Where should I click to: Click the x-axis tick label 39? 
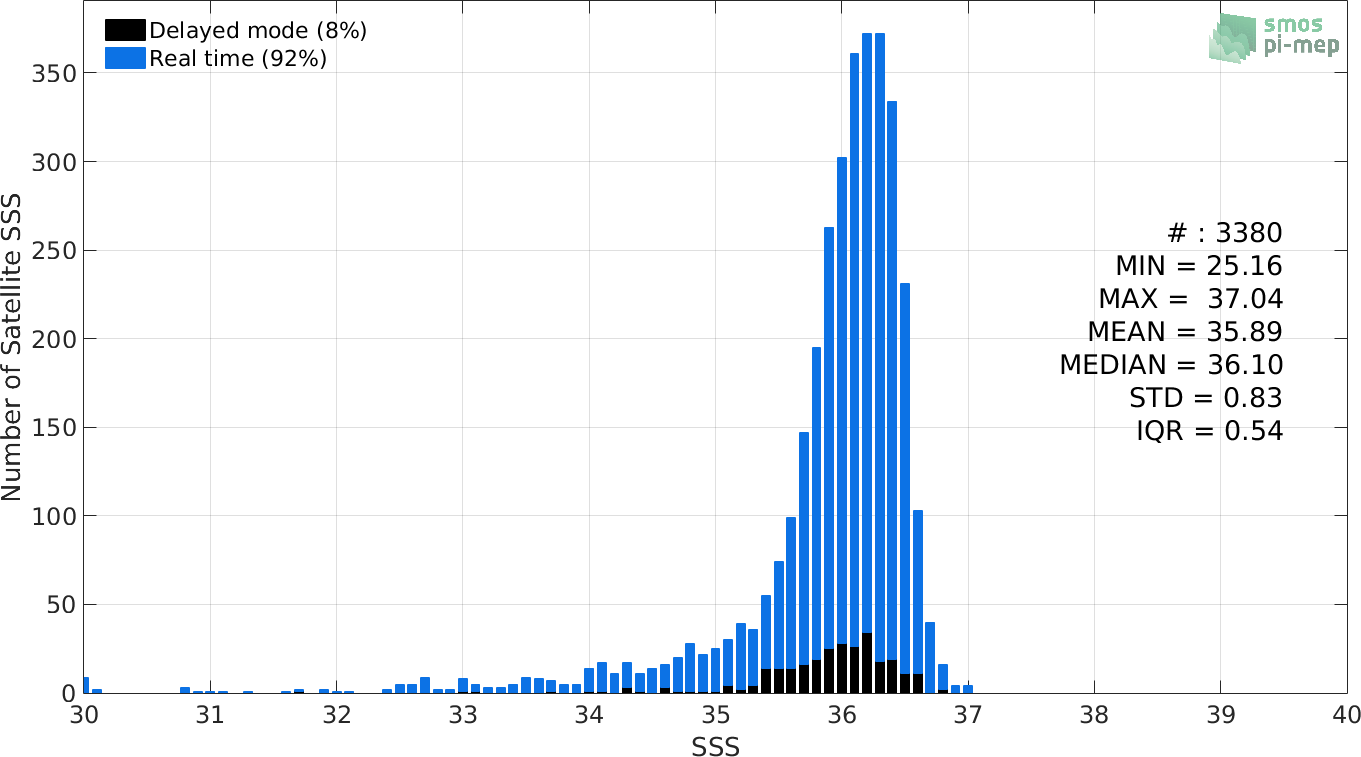pyautogui.click(x=1221, y=716)
